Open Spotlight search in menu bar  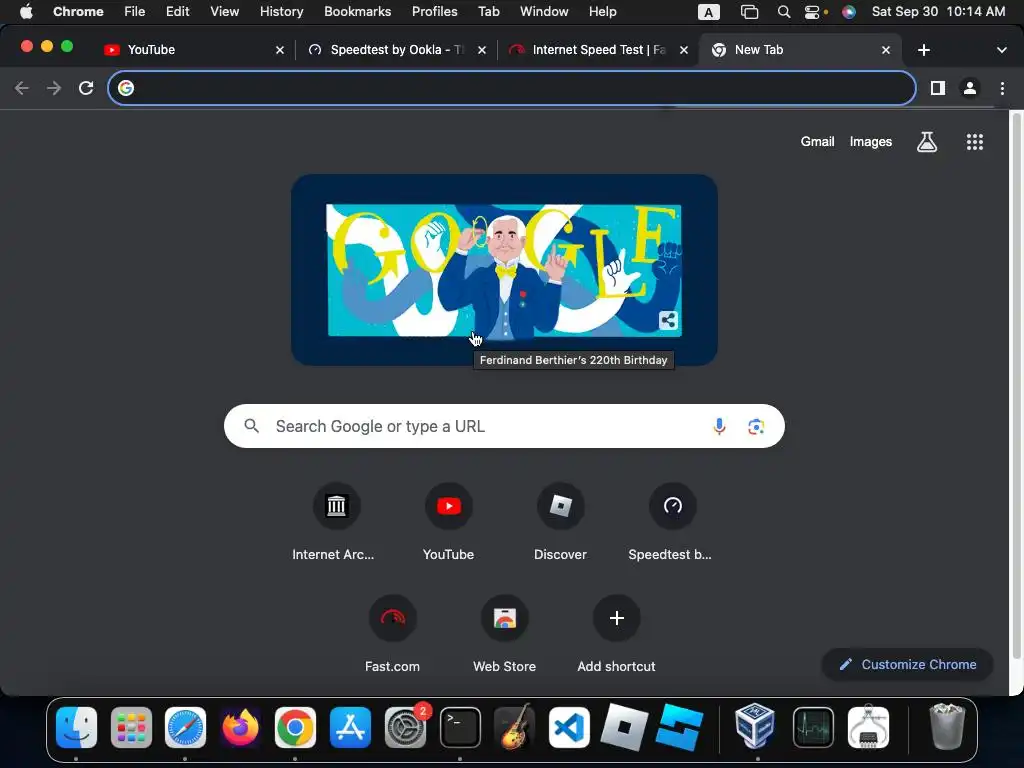click(784, 12)
